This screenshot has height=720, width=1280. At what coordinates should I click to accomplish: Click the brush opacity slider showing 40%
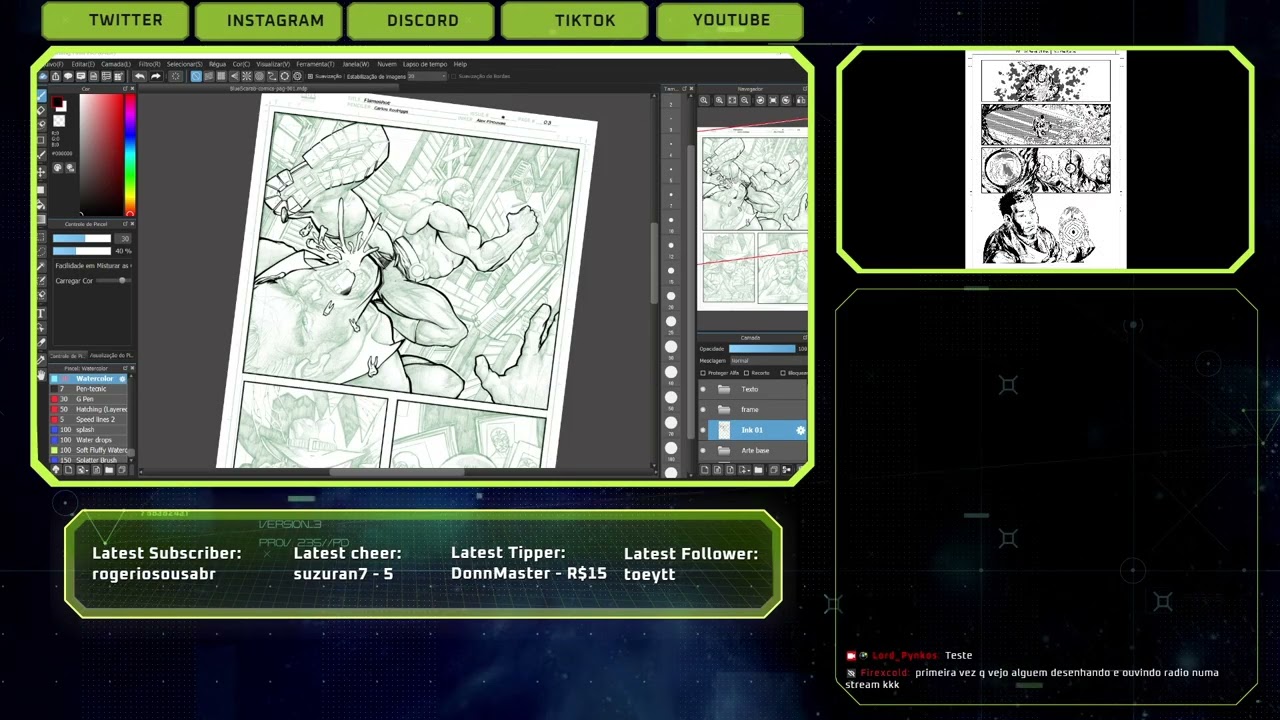tap(82, 250)
